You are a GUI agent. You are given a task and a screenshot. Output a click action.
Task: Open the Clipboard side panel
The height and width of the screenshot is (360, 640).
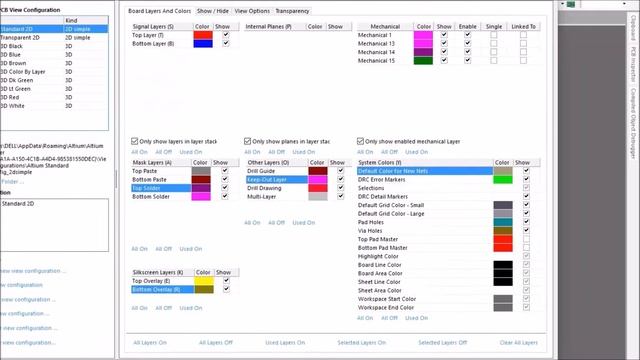[633, 28]
